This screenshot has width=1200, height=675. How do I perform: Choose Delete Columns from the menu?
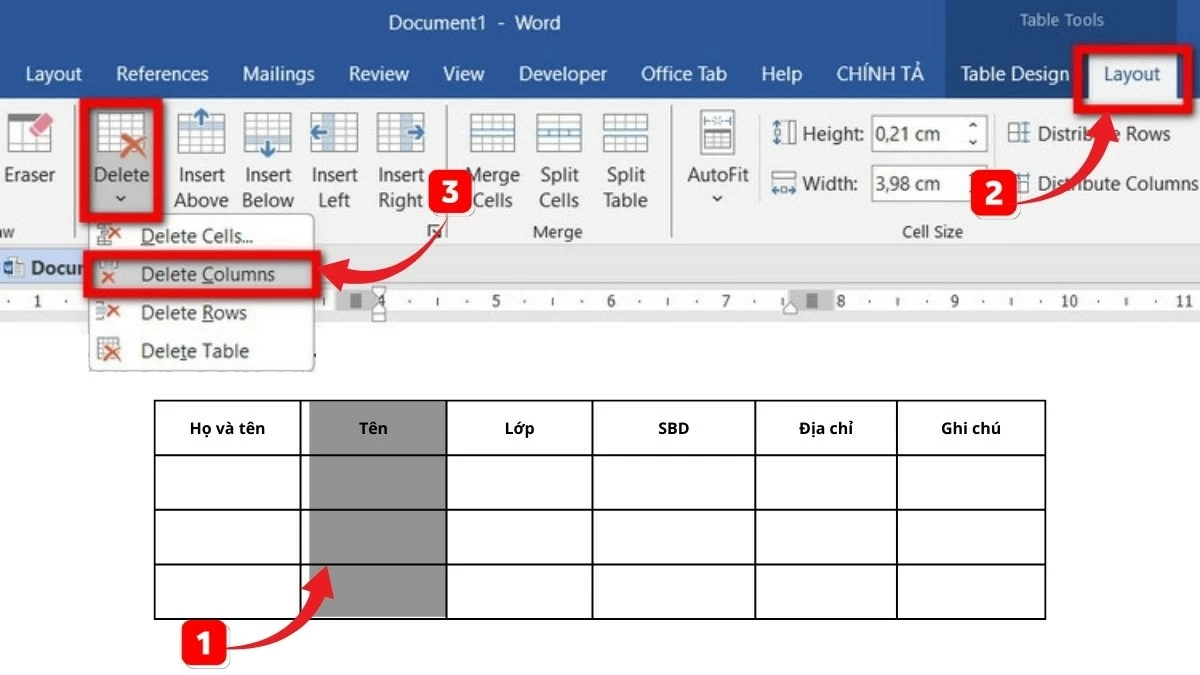pyautogui.click(x=207, y=274)
